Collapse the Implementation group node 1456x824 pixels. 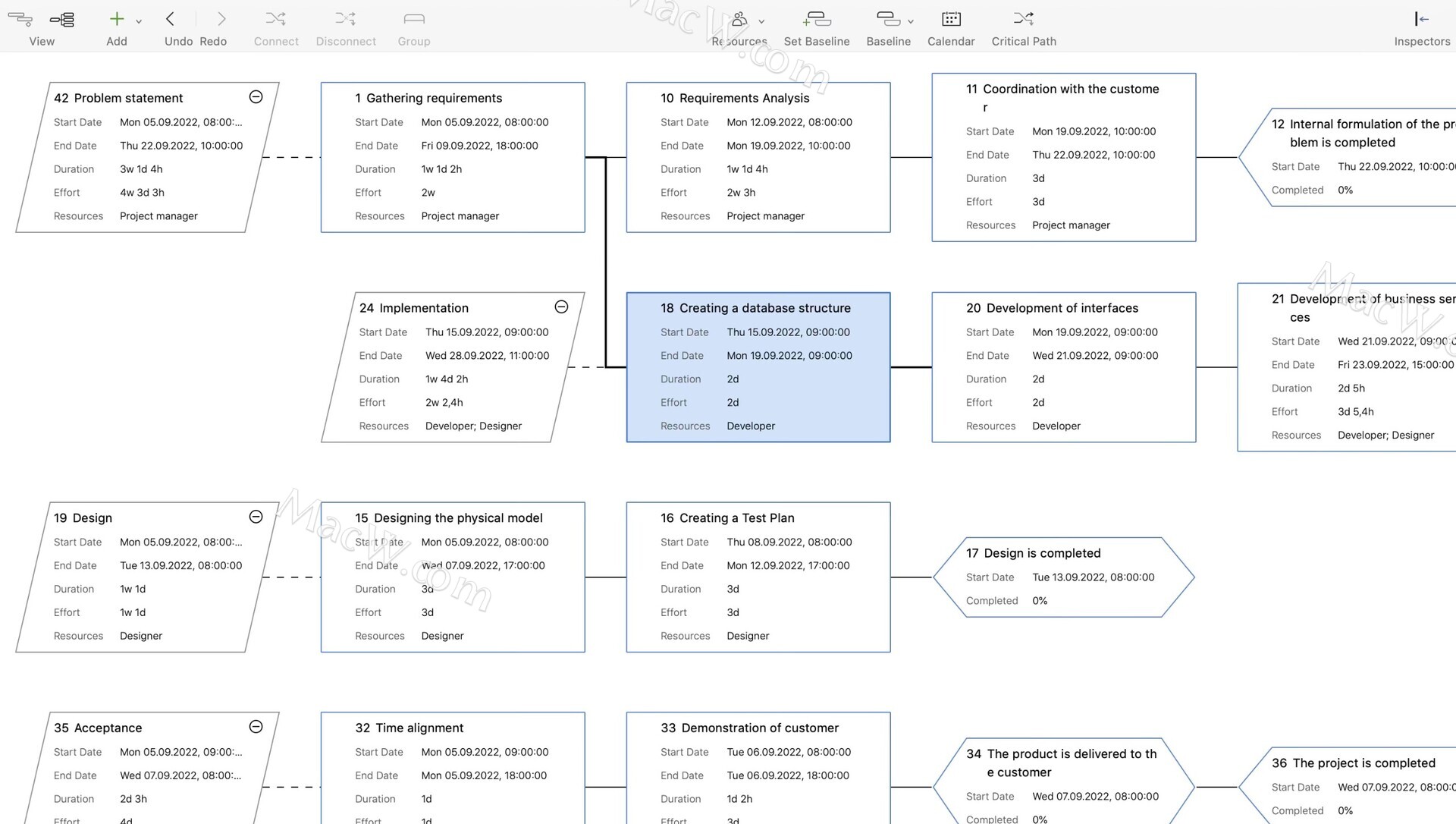[561, 307]
